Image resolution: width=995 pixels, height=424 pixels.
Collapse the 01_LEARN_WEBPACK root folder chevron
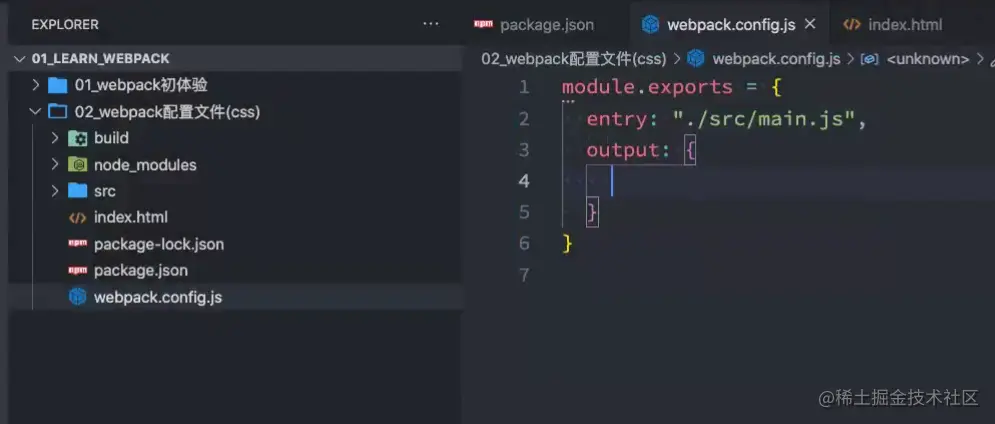[x=19, y=58]
